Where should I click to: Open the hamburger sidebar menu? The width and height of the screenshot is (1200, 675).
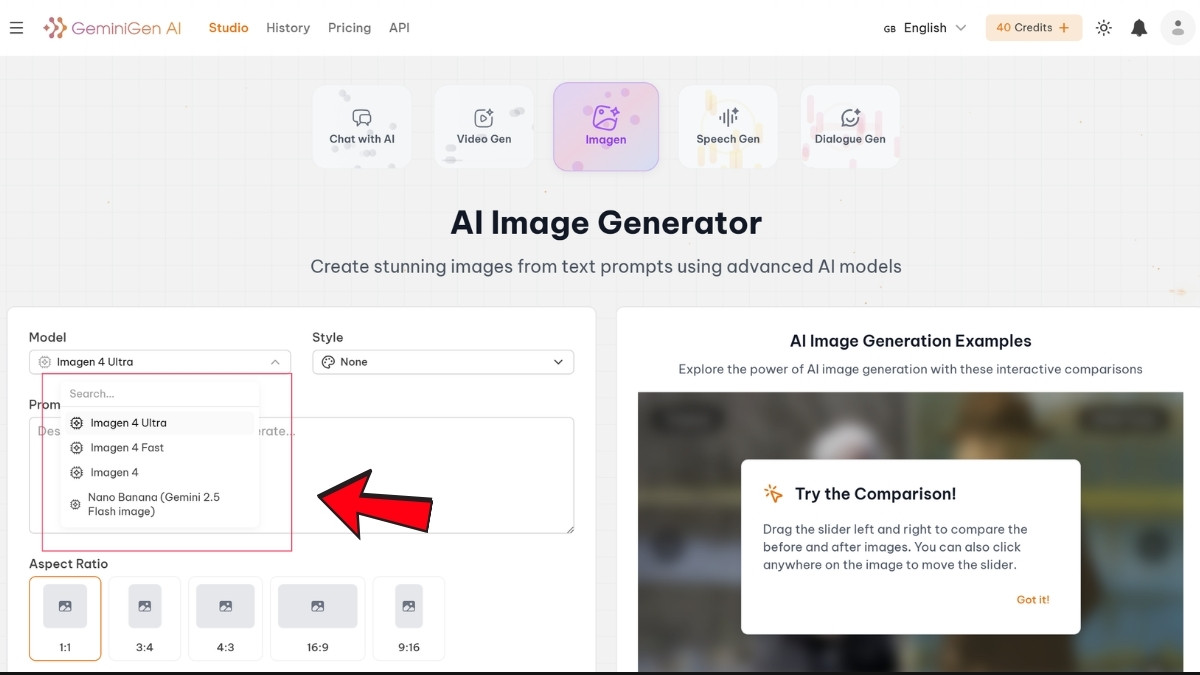[x=16, y=28]
